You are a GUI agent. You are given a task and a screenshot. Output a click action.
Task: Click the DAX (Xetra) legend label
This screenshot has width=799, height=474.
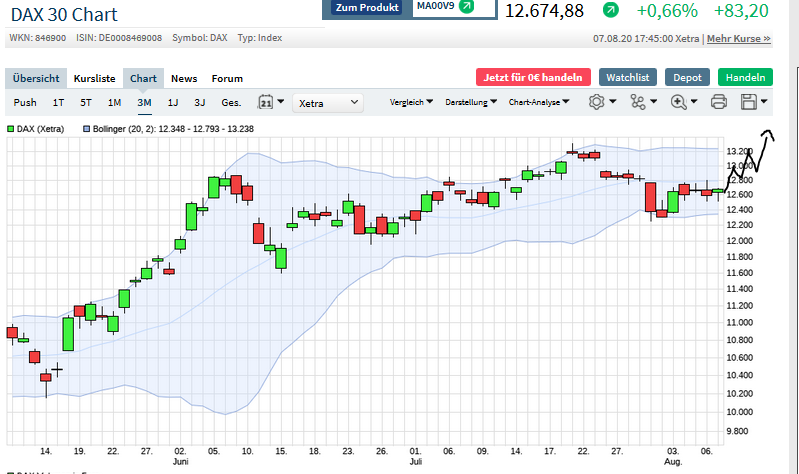(x=40, y=129)
